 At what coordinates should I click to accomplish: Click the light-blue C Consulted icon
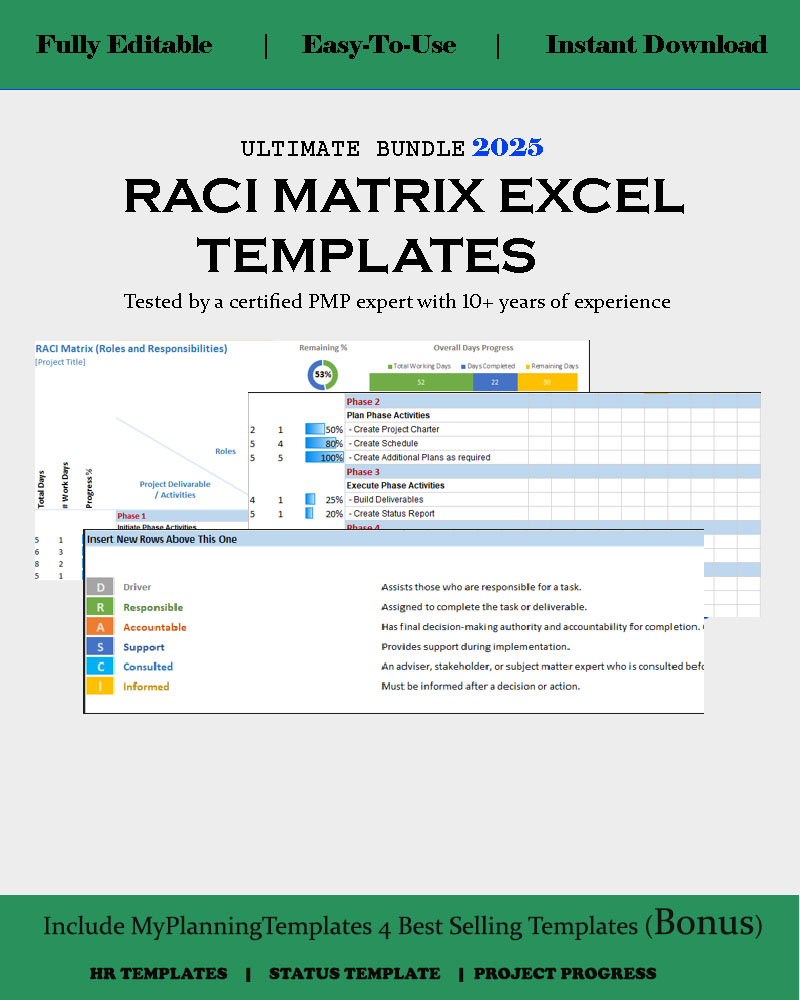99,667
